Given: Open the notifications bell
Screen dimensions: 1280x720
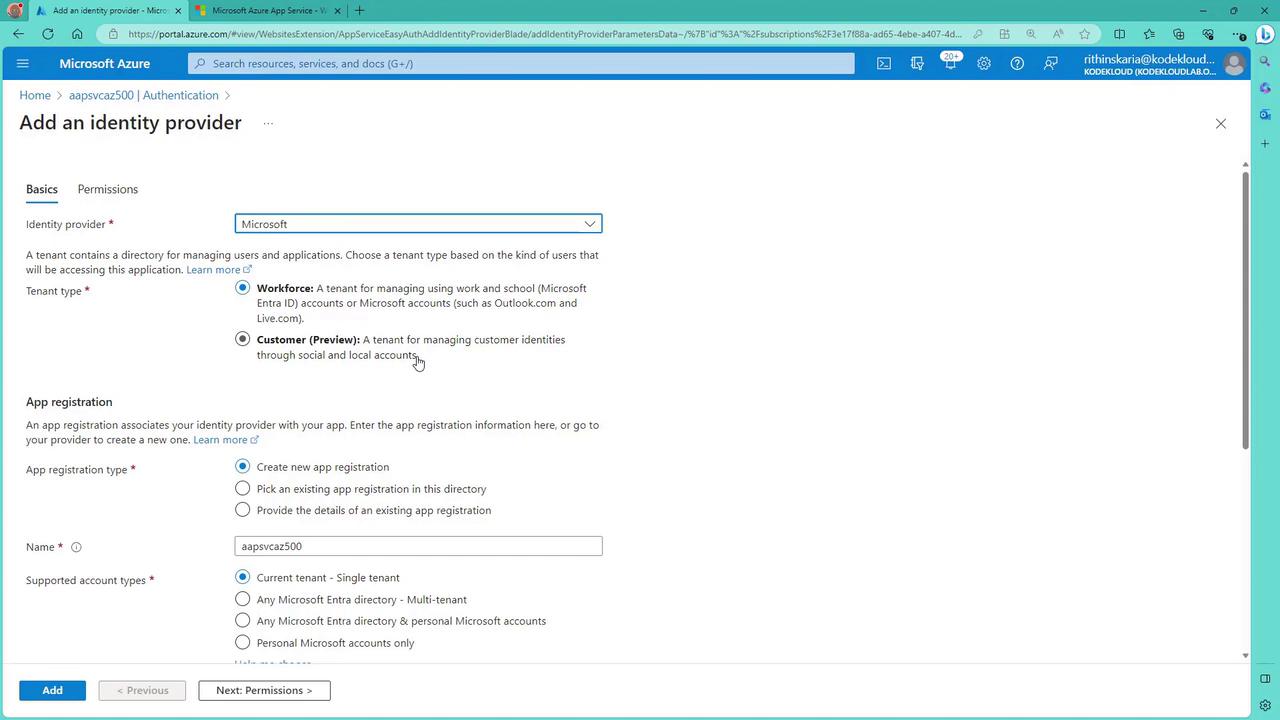Looking at the screenshot, I should 950,63.
